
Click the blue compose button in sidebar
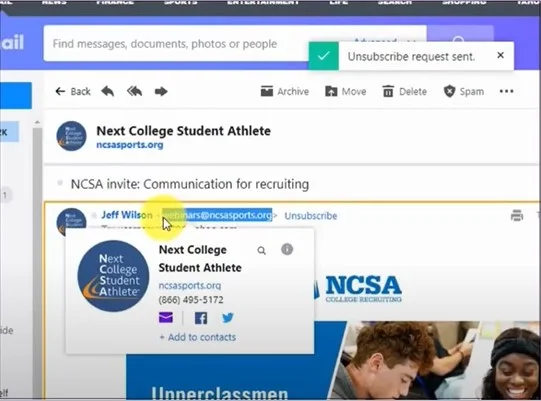point(16,96)
